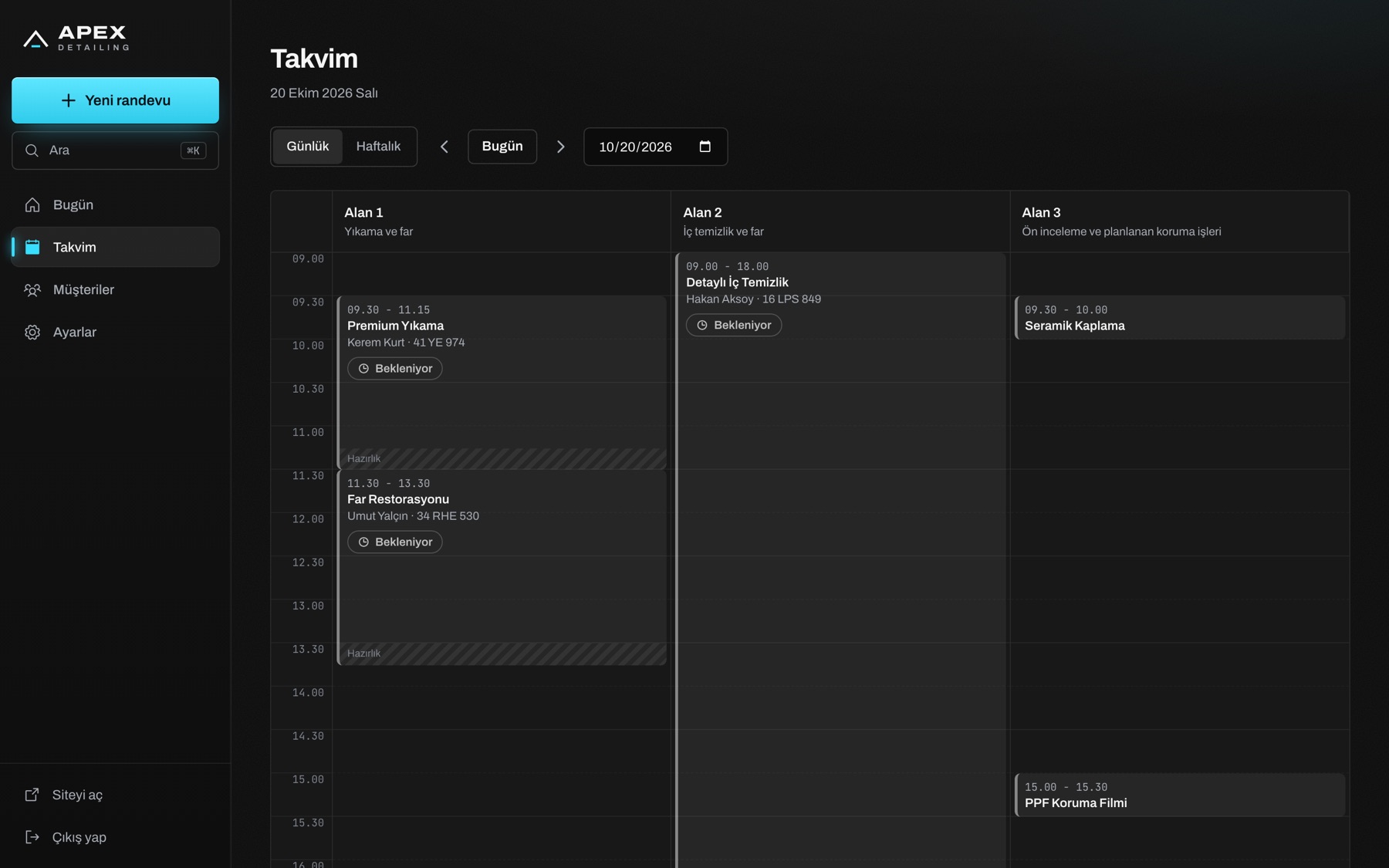Viewport: 1389px width, 868px height.
Task: Click Bekleniyor badge on Far Restorasyonu
Action: tap(395, 542)
